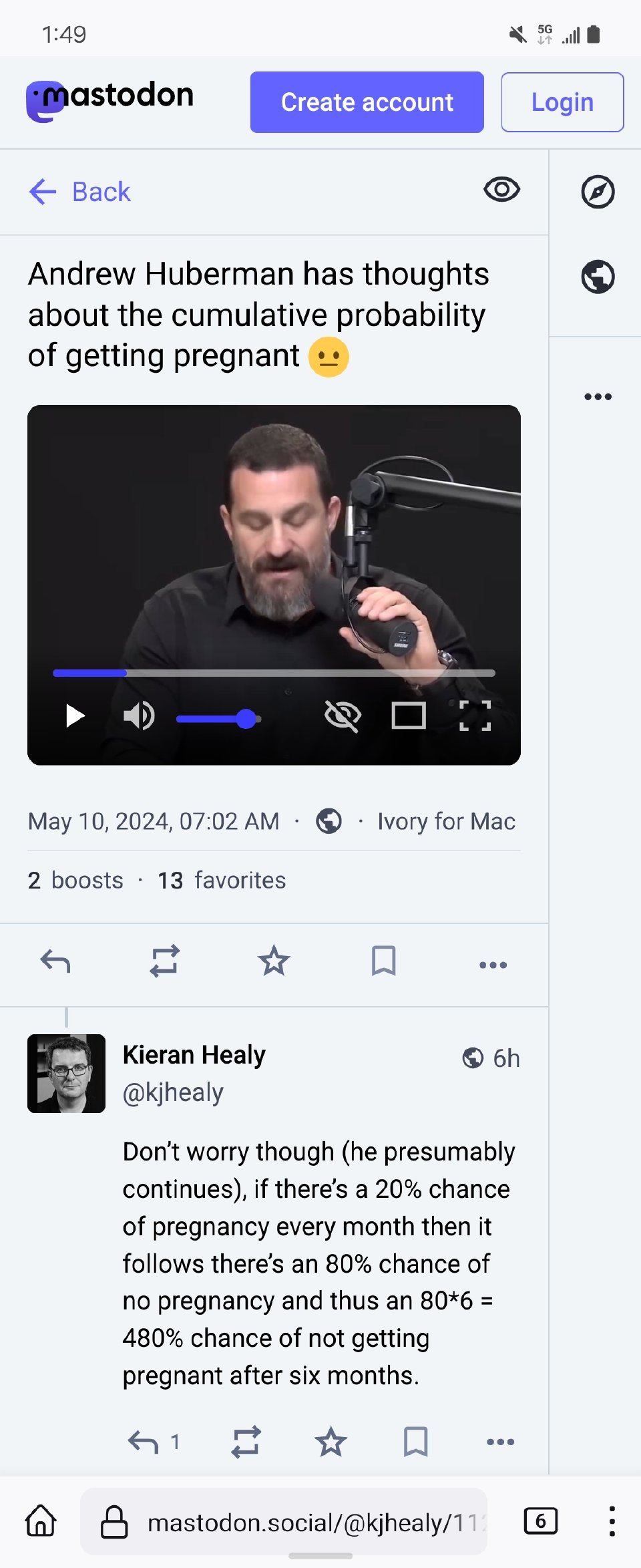Mute the video sound
The width and height of the screenshot is (641, 1568).
click(x=139, y=716)
